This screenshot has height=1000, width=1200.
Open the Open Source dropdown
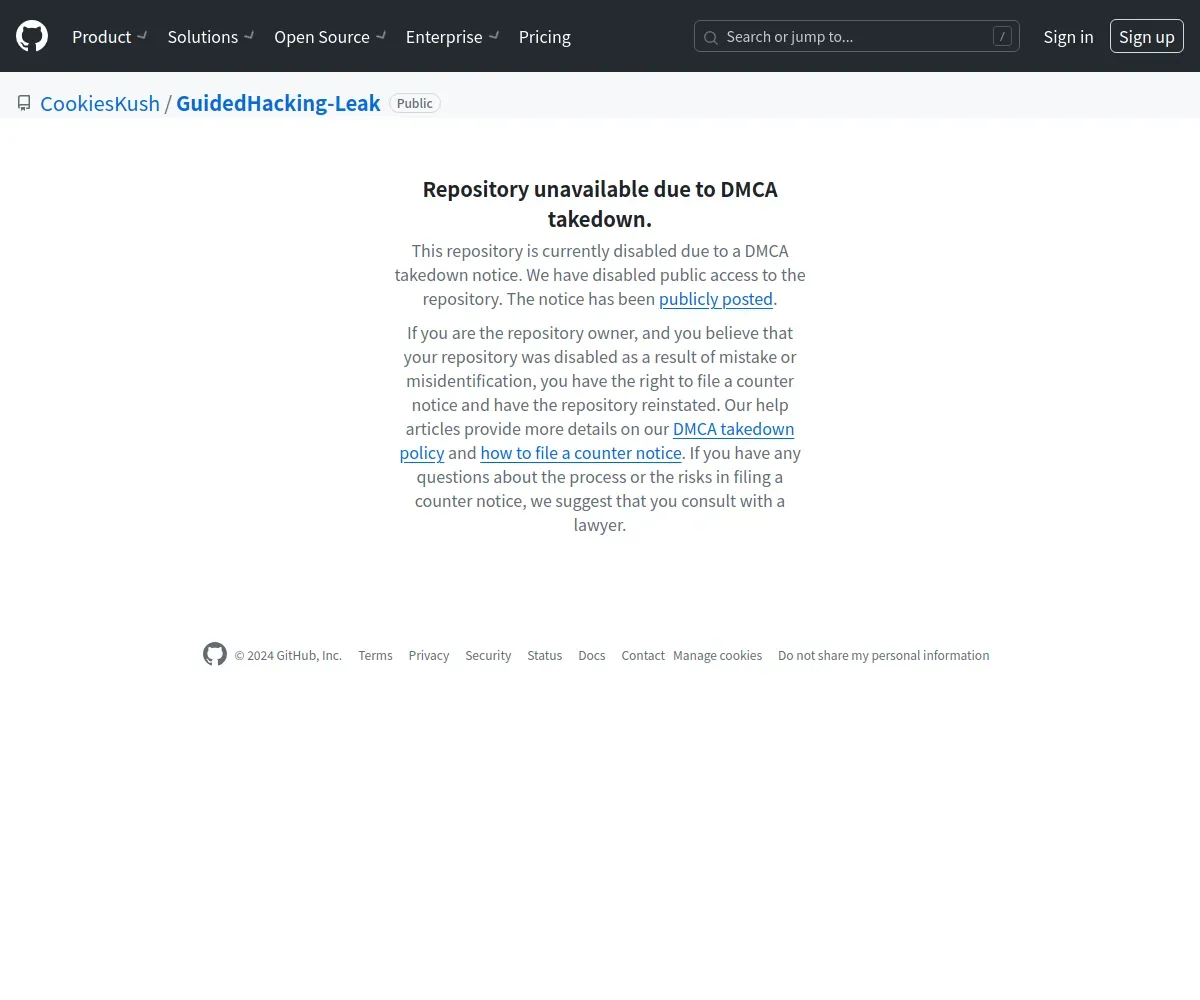[x=331, y=37]
